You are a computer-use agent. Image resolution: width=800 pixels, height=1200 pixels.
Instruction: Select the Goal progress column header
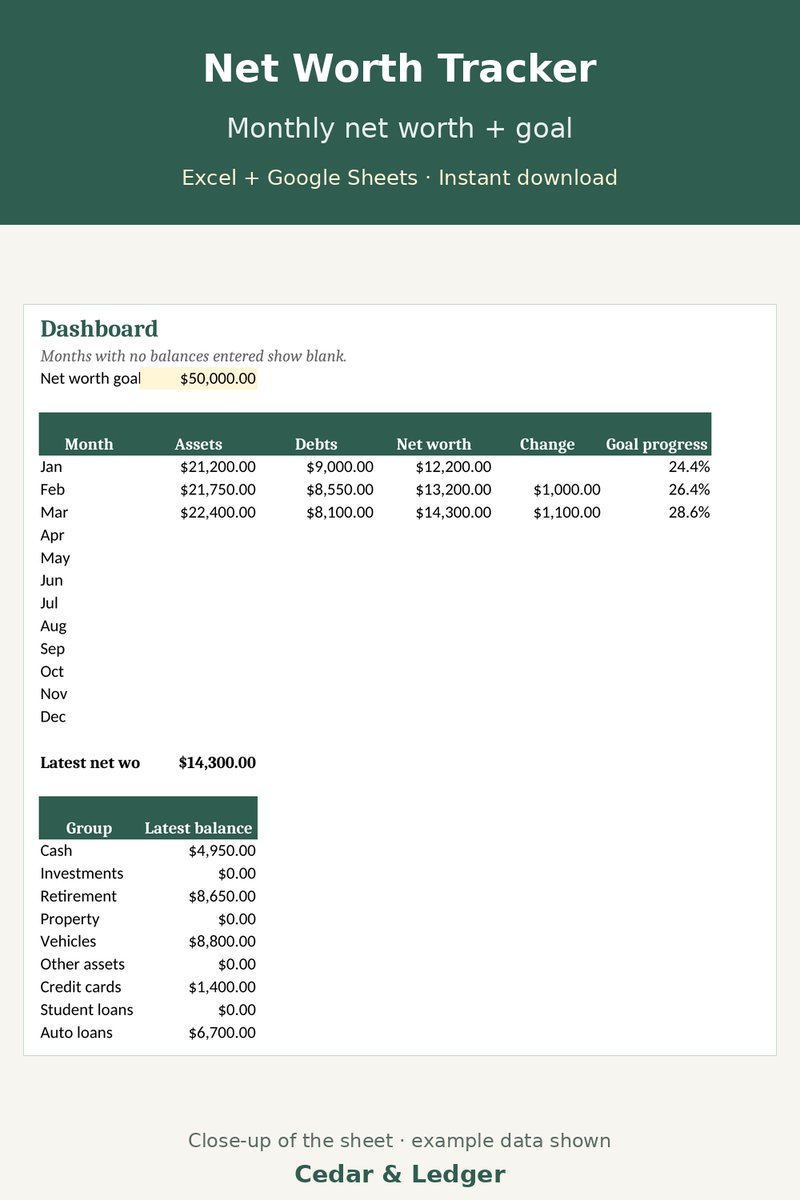[657, 444]
